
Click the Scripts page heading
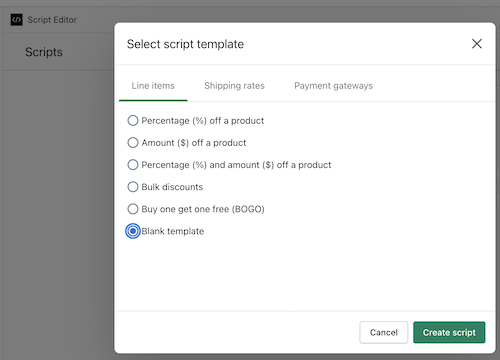44,52
